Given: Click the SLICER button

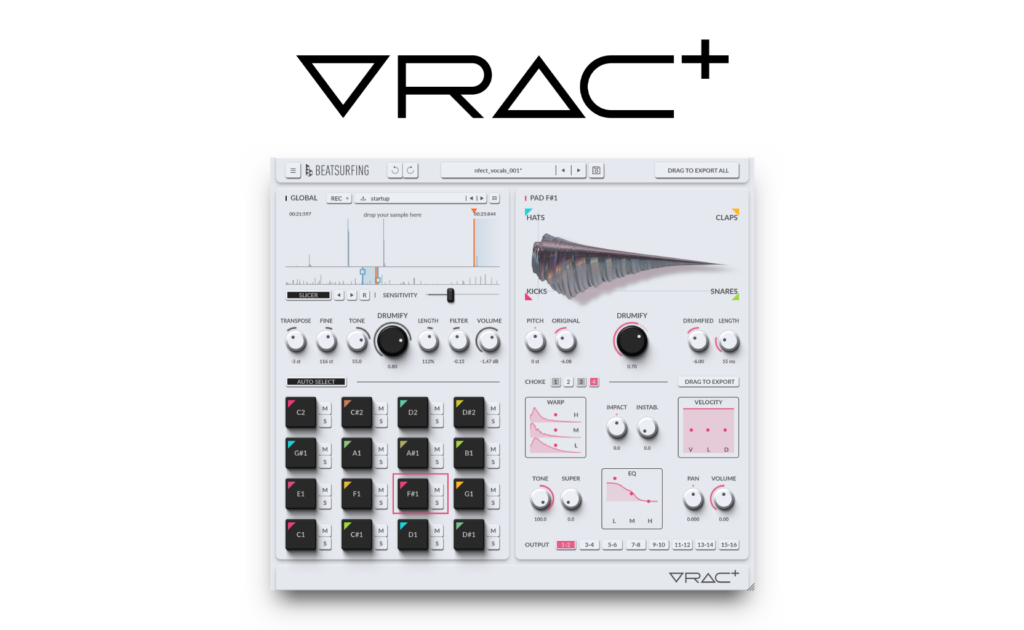Looking at the screenshot, I should [308, 295].
